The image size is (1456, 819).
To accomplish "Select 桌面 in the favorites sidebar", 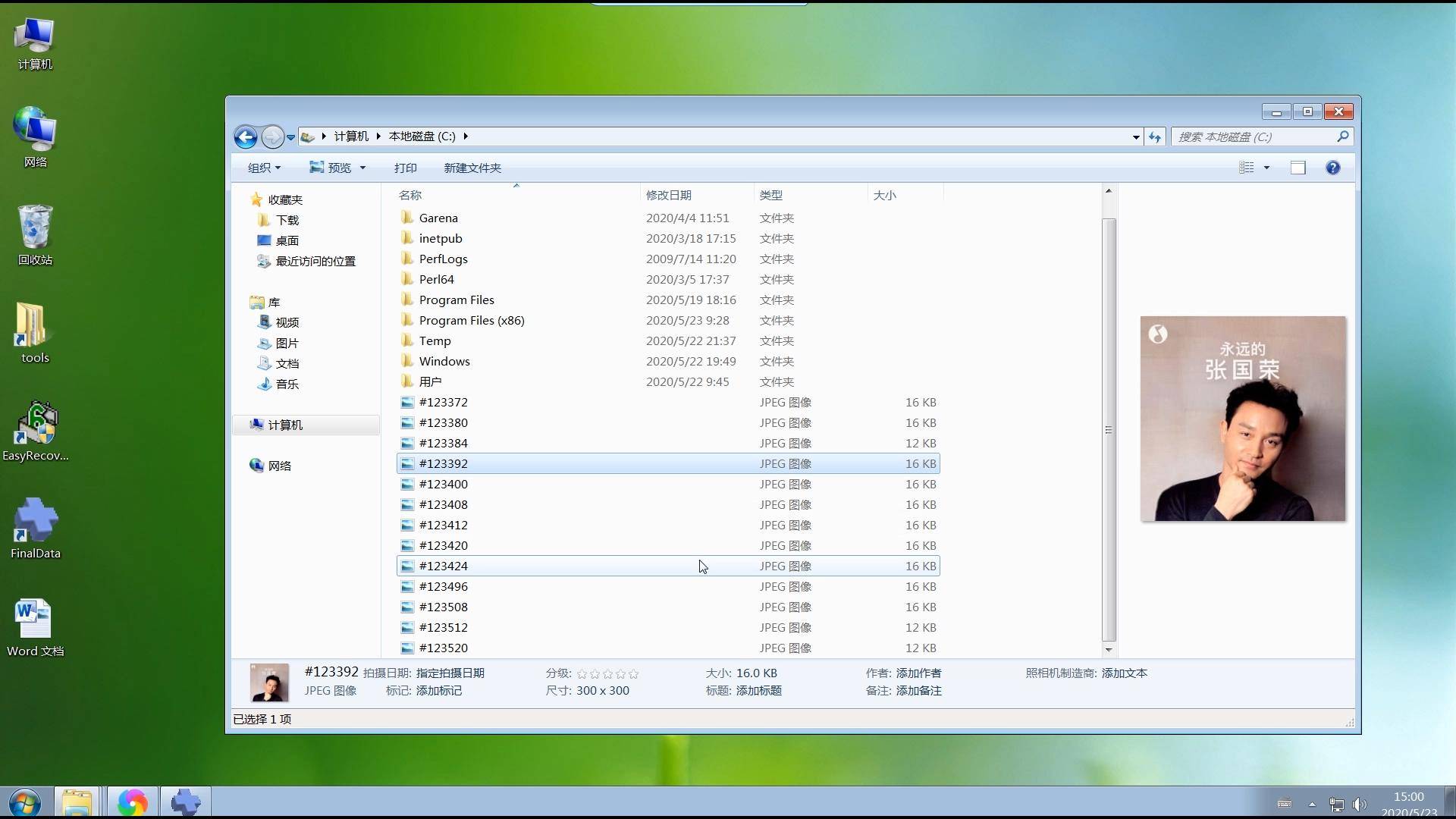I will (287, 240).
